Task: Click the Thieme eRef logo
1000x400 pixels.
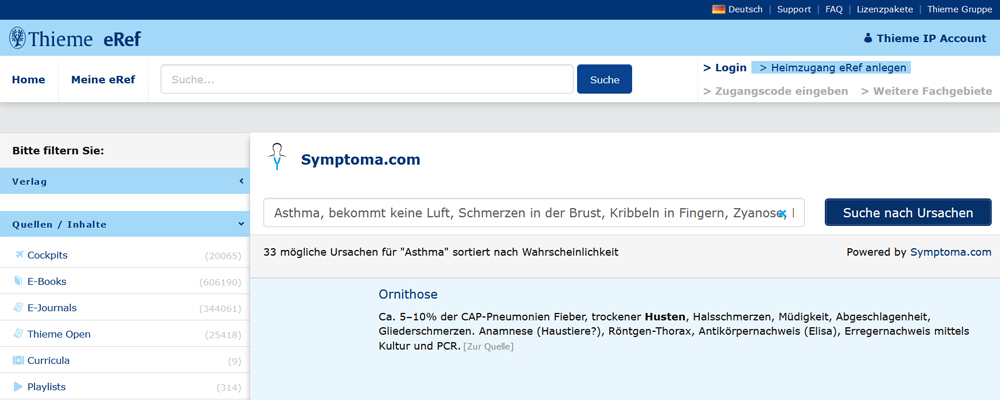Action: (x=75, y=38)
